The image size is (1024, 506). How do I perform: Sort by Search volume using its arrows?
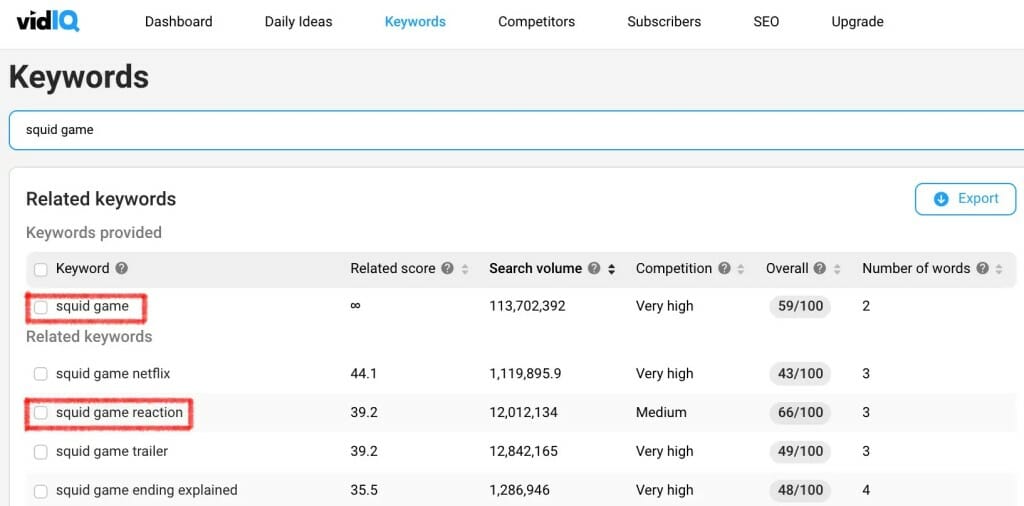point(611,269)
